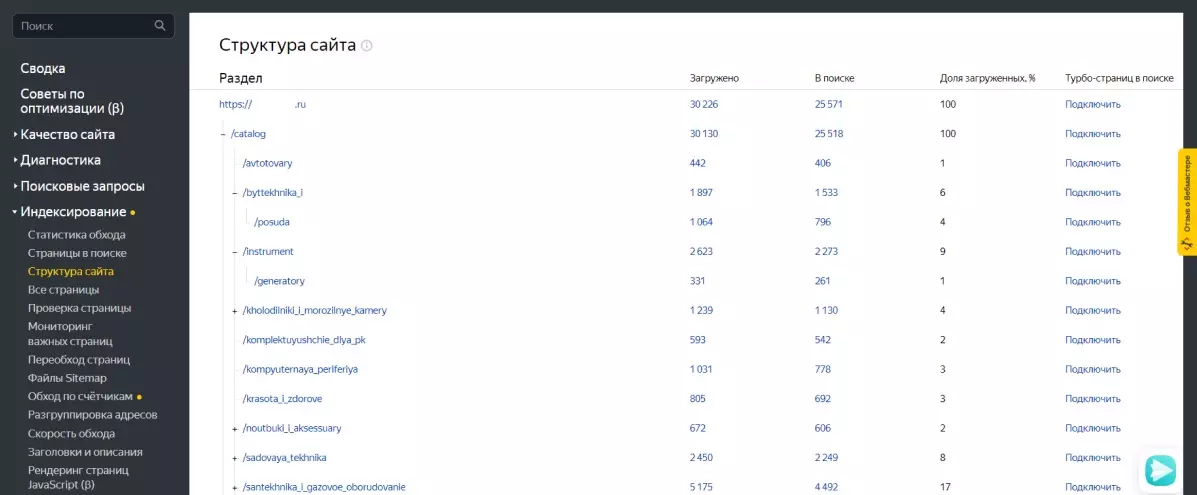Open Мониторинг важных страниц page
This screenshot has width=1197, height=495.
click(x=70, y=334)
